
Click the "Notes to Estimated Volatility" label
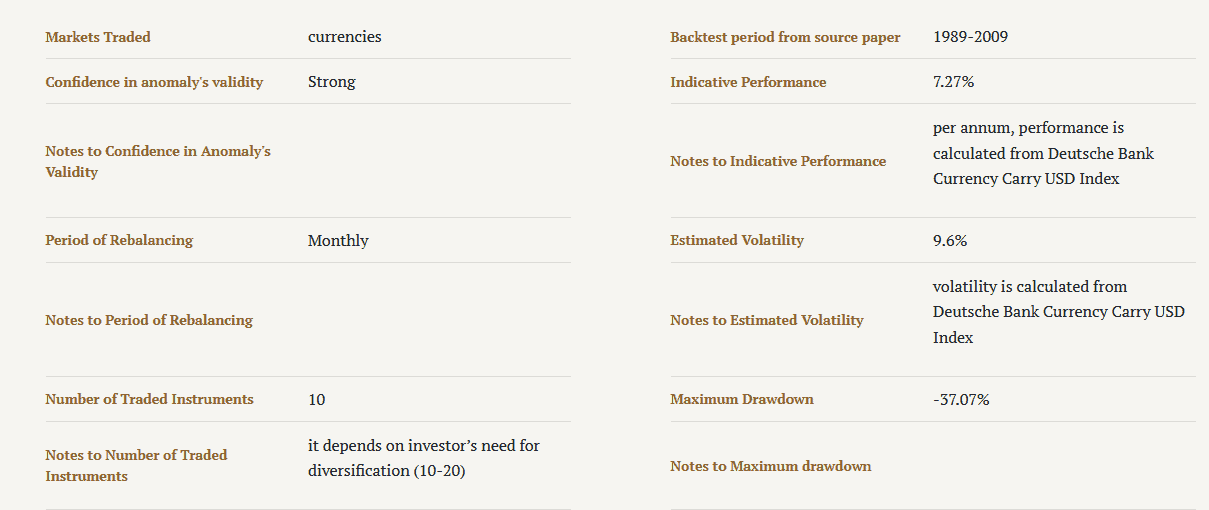766,320
